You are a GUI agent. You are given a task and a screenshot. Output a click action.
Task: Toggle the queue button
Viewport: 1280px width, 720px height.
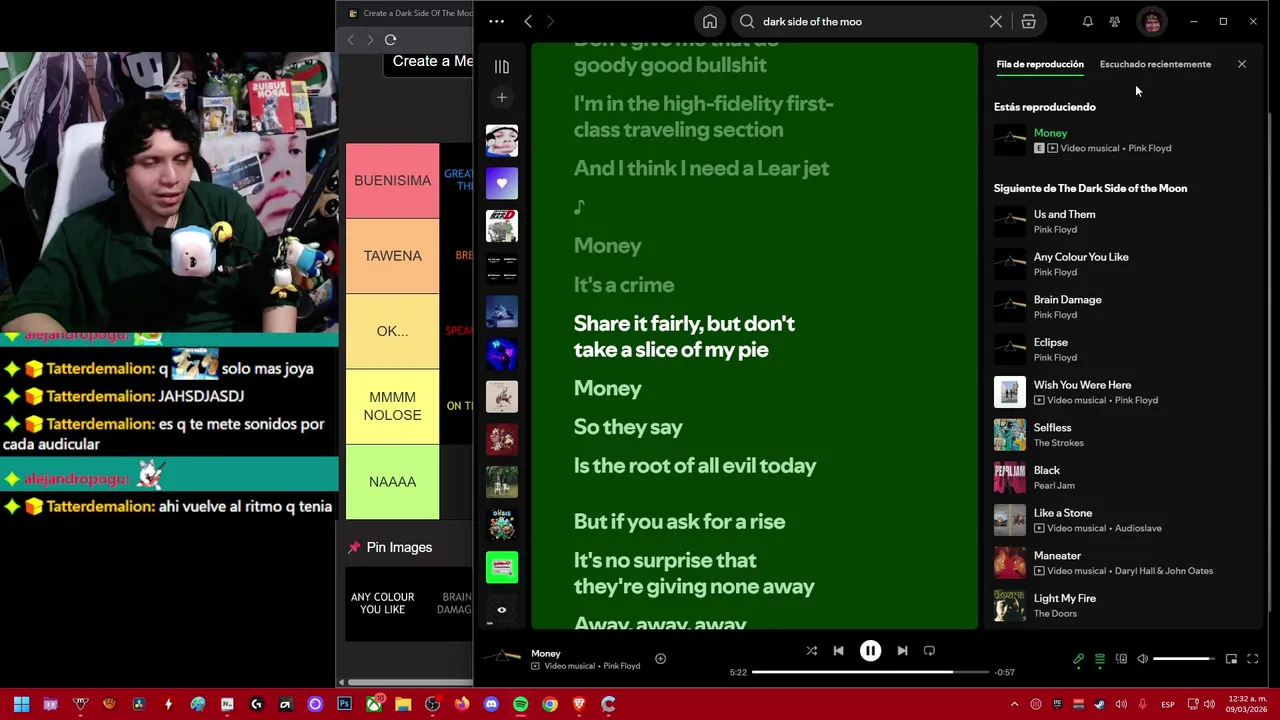(1100, 659)
